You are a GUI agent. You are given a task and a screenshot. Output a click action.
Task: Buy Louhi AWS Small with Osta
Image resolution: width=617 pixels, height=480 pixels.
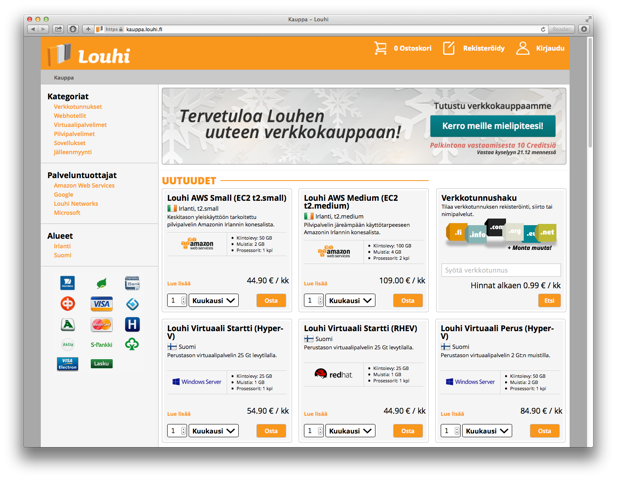coord(271,301)
